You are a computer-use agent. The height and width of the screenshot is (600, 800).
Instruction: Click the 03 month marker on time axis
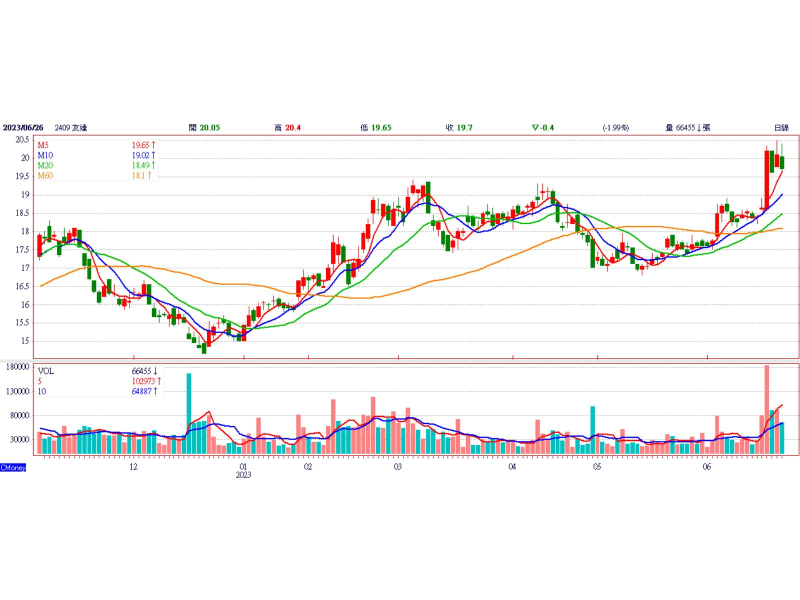coord(398,467)
